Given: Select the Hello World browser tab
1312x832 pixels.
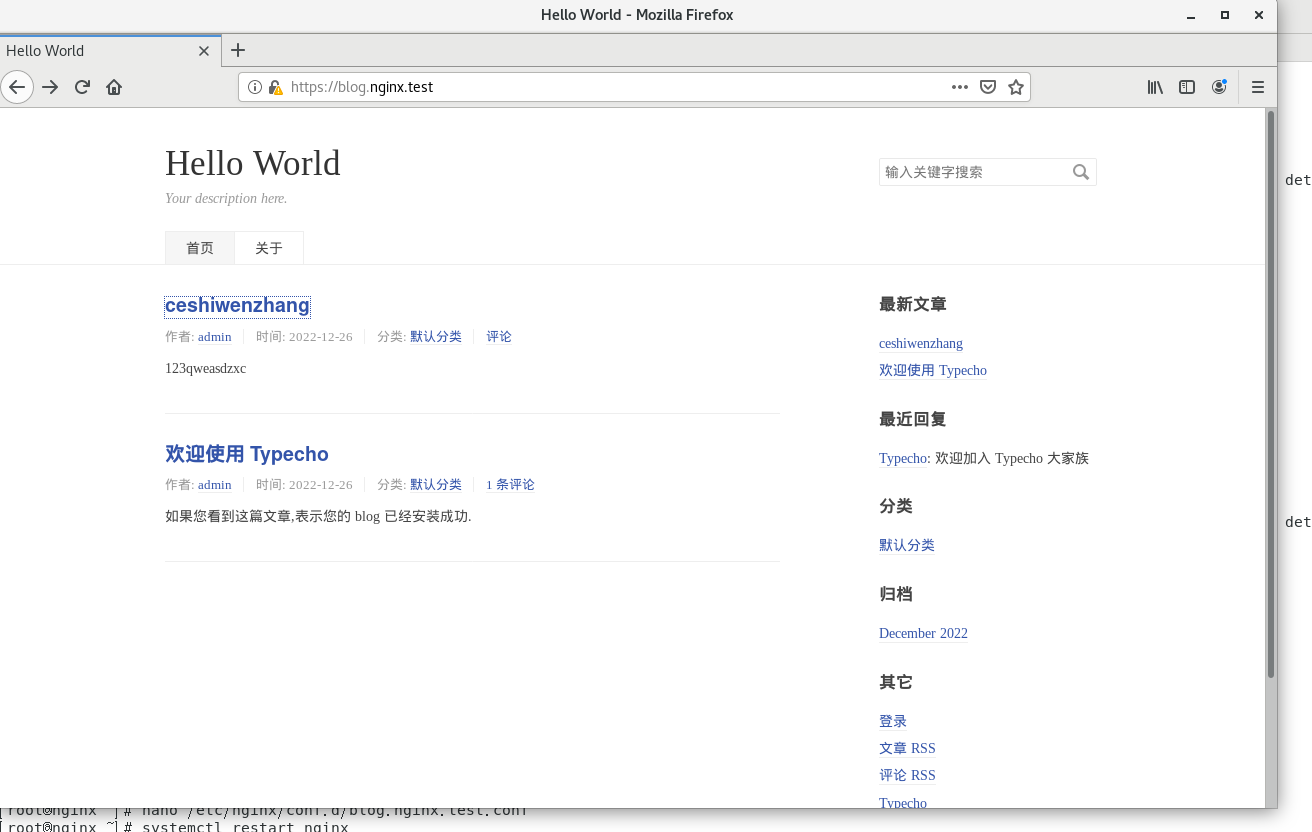Looking at the screenshot, I should coord(110,50).
